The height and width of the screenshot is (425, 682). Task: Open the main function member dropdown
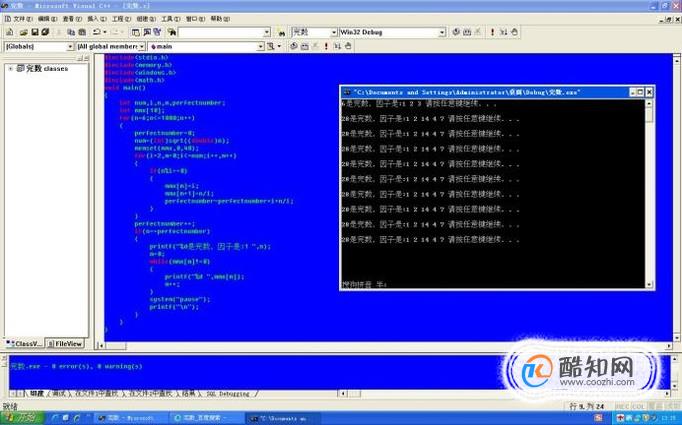coord(260,47)
